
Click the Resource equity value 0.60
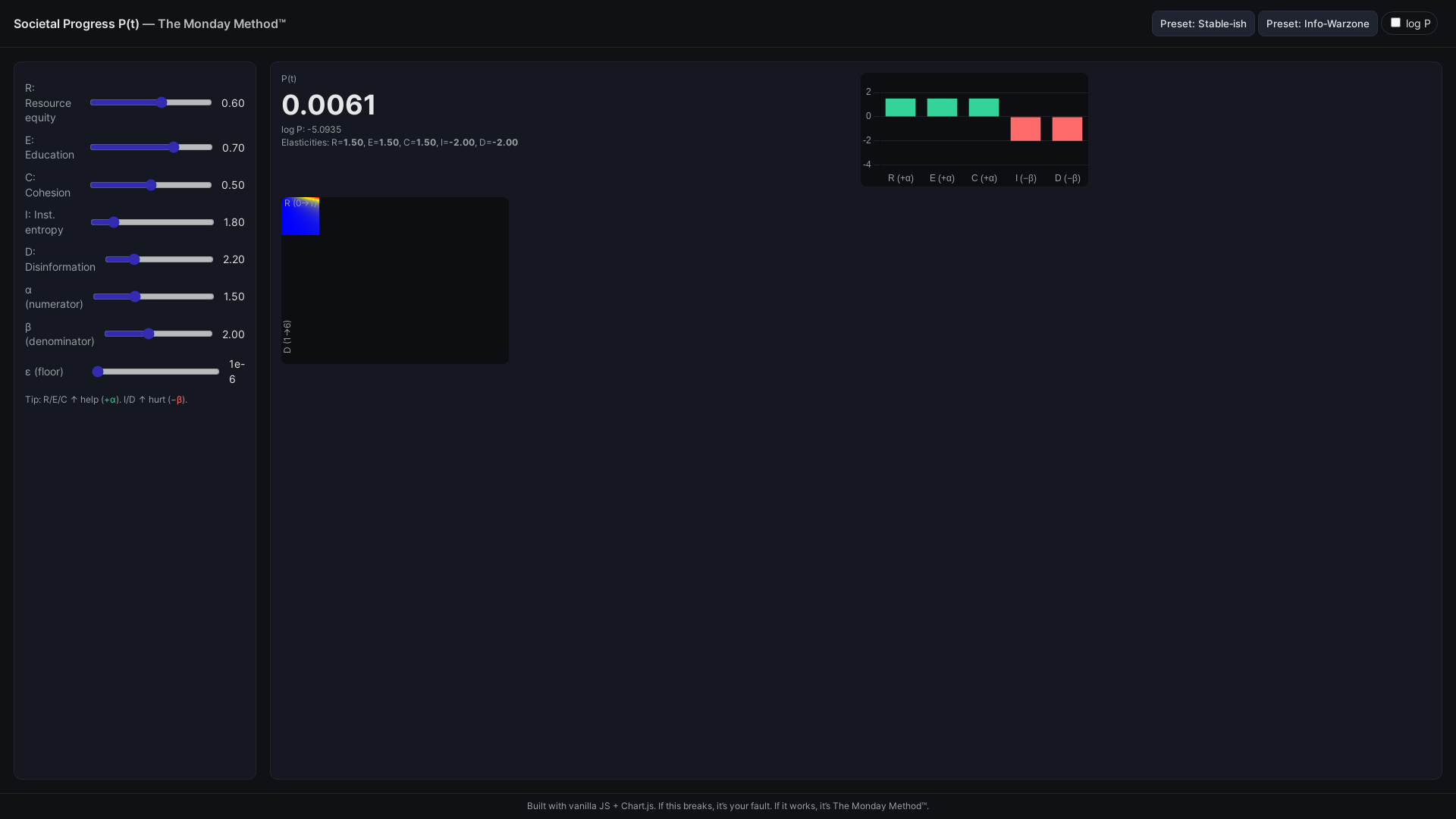[x=233, y=103]
